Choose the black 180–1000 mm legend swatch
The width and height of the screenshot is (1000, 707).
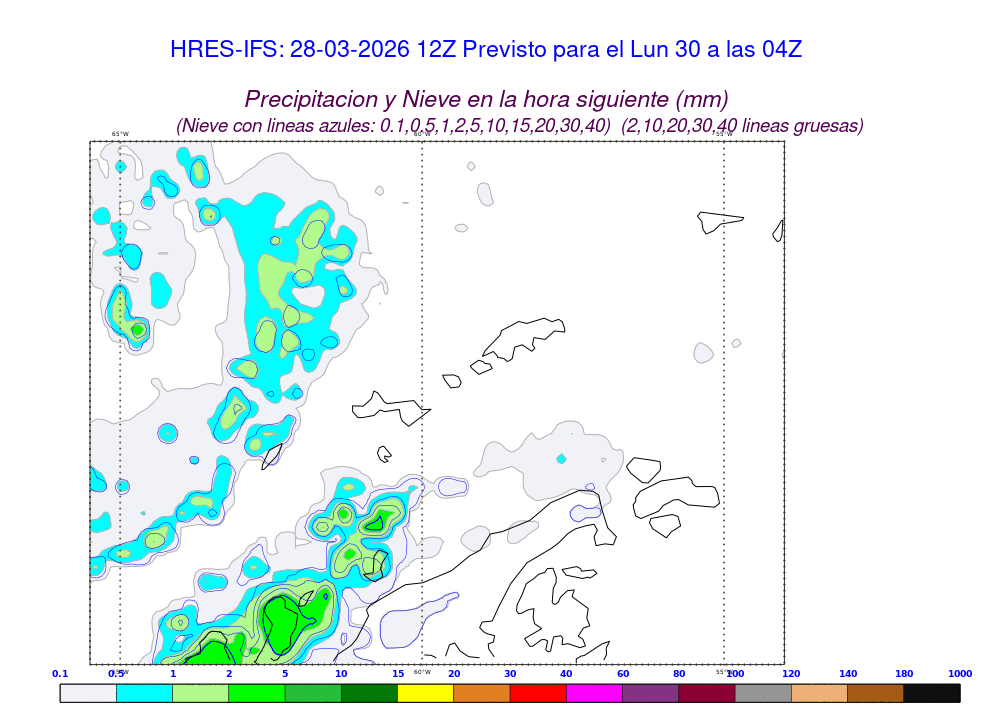(x=932, y=692)
